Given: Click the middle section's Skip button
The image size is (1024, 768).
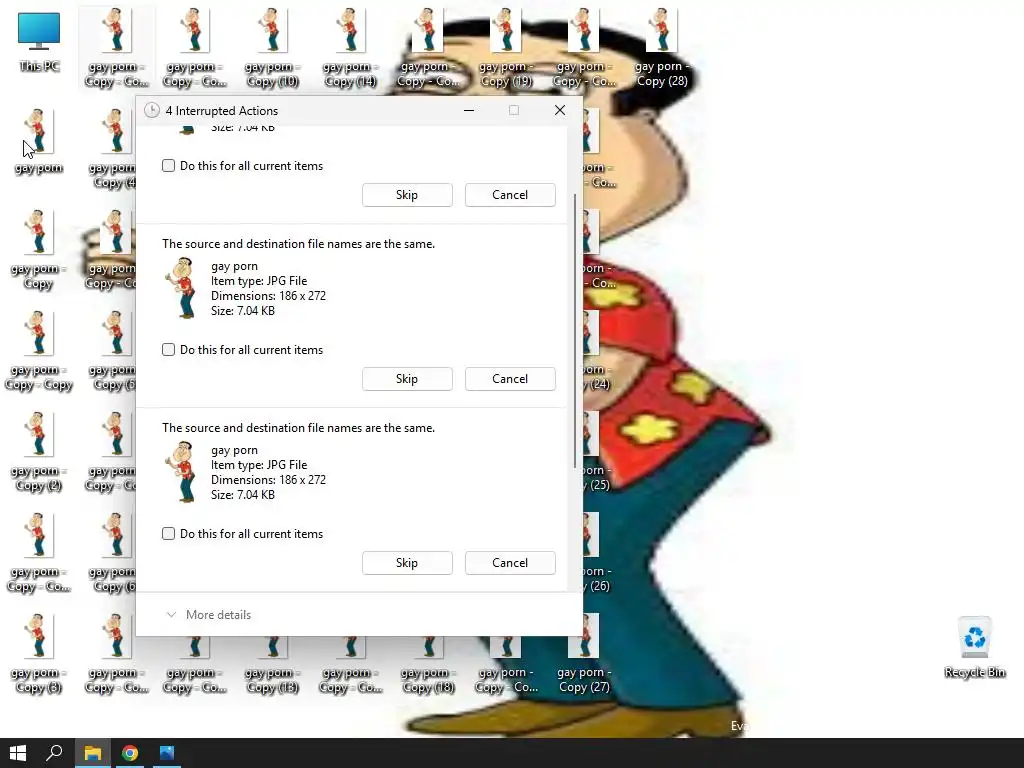Looking at the screenshot, I should click(x=407, y=379).
